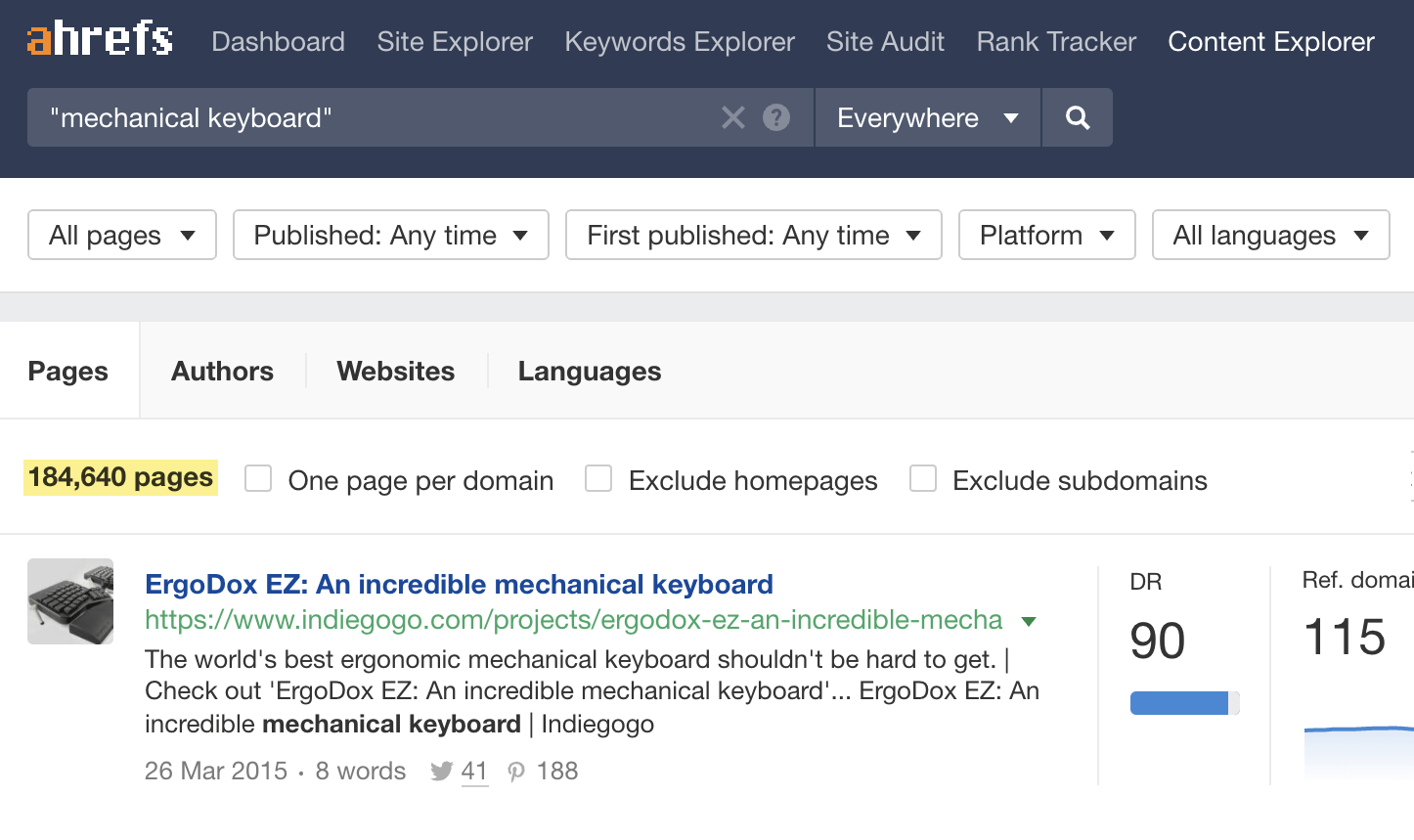Go to Site Explorer in navigation
This screenshot has width=1414, height=840.
point(455,42)
